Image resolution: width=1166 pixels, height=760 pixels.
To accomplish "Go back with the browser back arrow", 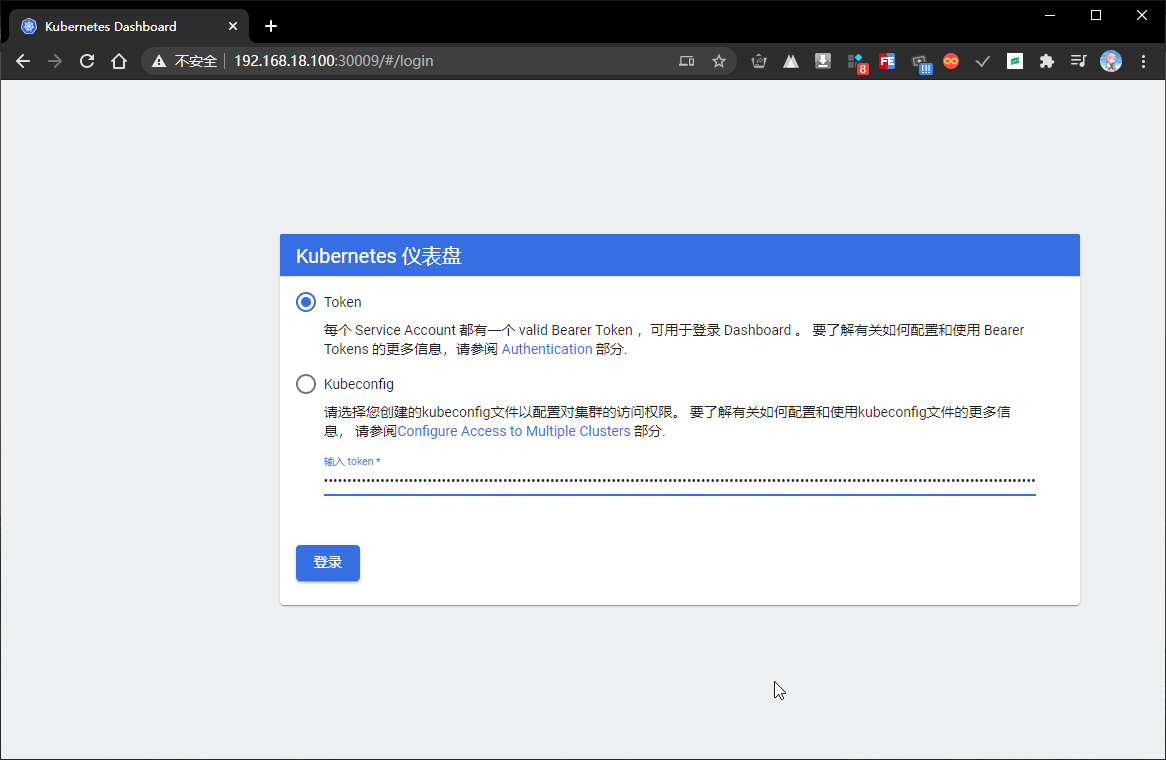I will (x=23, y=61).
